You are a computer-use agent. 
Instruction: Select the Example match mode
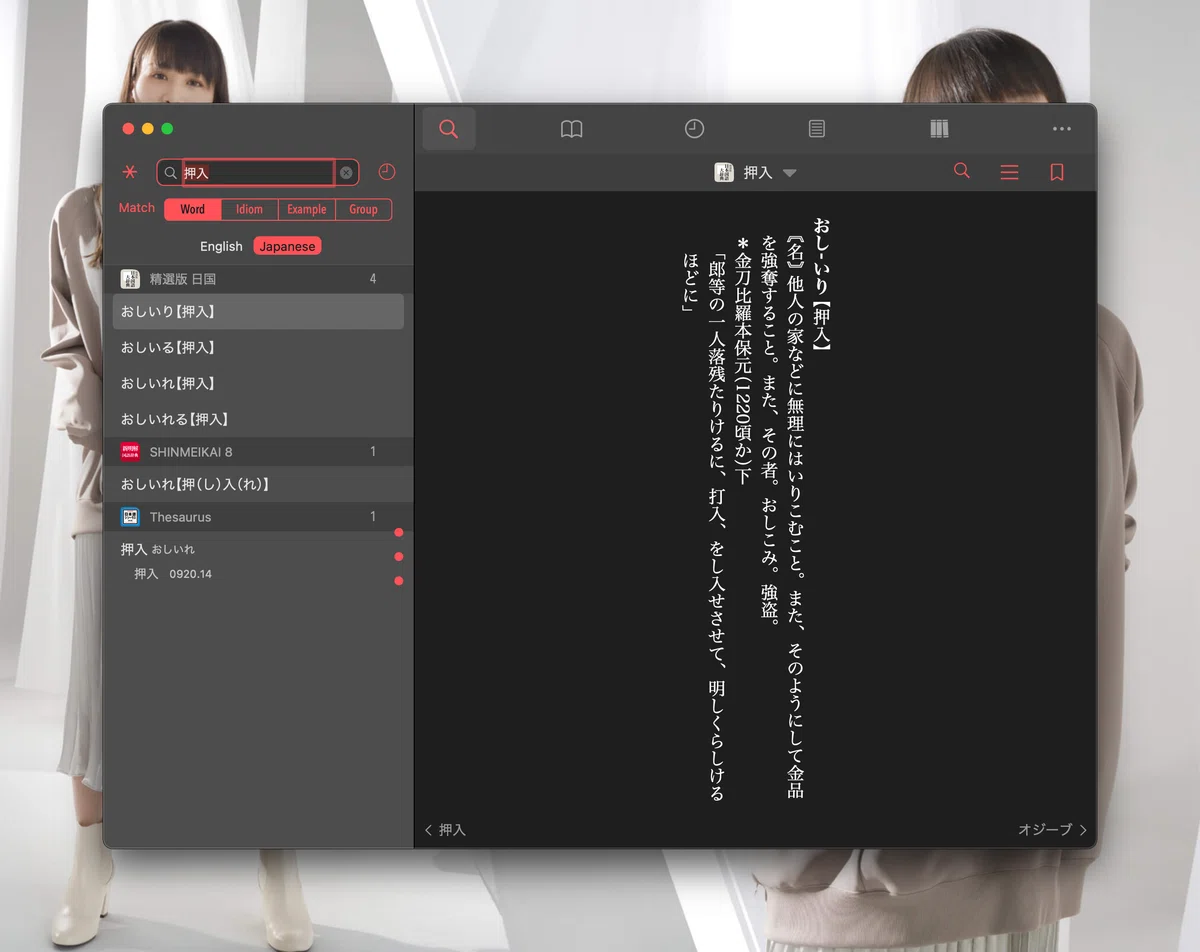[306, 209]
